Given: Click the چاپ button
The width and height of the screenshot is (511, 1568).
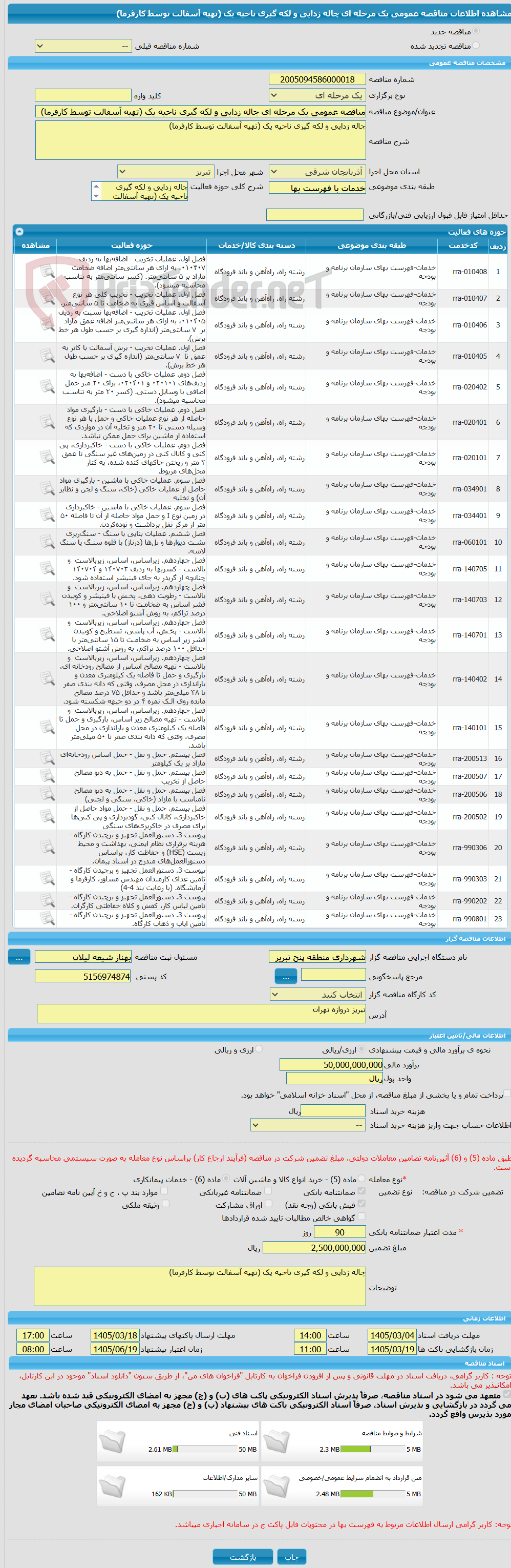Looking at the screenshot, I should coord(292,1556).
